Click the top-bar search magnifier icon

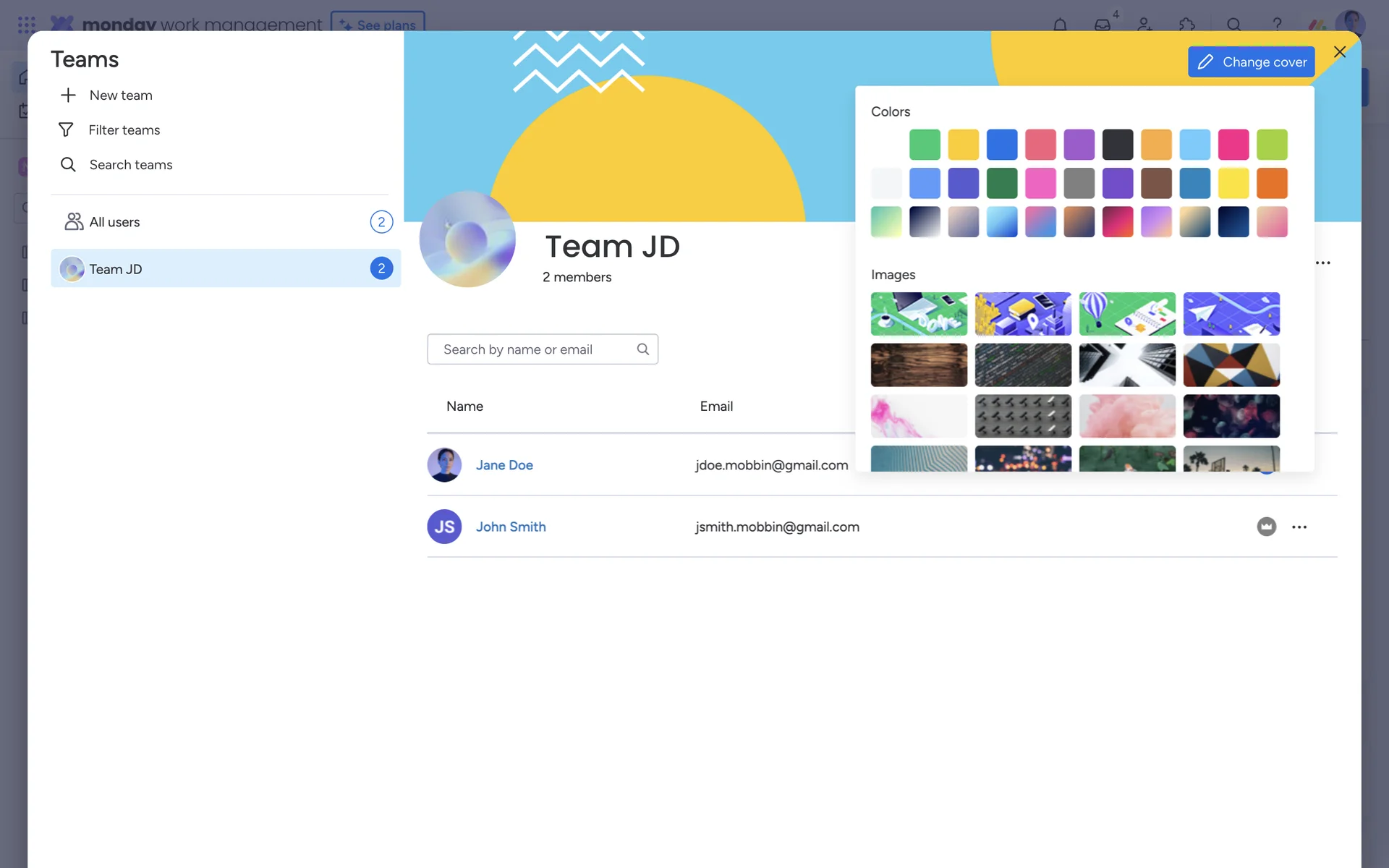click(1234, 25)
